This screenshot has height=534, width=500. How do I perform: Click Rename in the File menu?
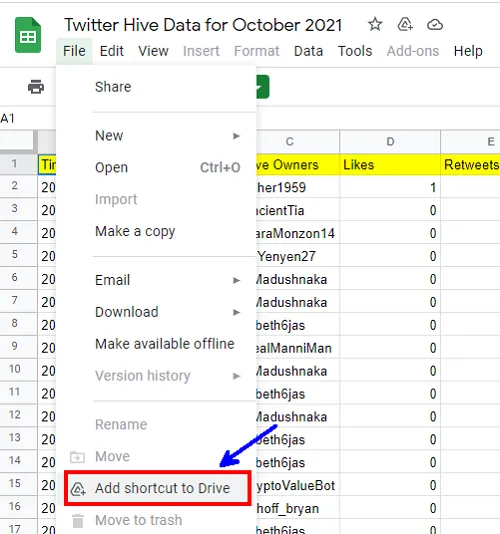click(x=156, y=425)
